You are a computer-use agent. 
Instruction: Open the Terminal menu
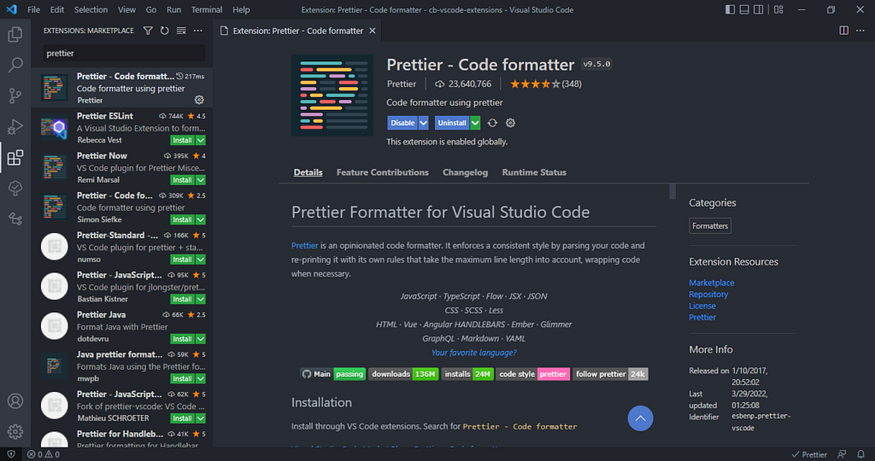(x=206, y=9)
